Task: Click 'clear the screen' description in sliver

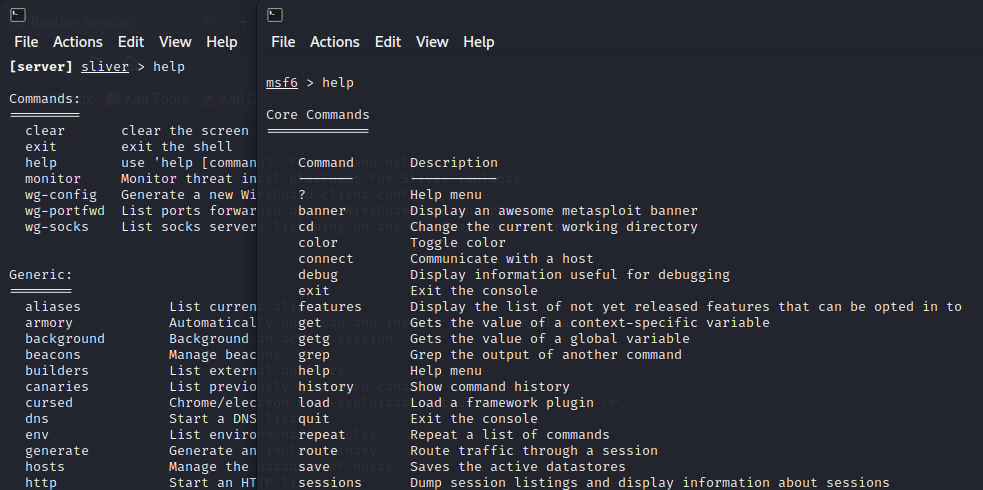Action: coord(185,131)
